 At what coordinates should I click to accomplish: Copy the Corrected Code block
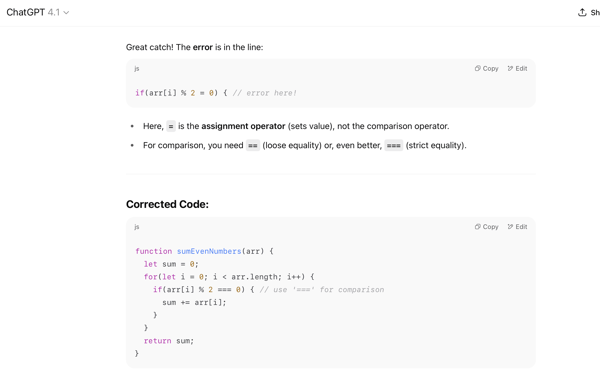pos(487,227)
